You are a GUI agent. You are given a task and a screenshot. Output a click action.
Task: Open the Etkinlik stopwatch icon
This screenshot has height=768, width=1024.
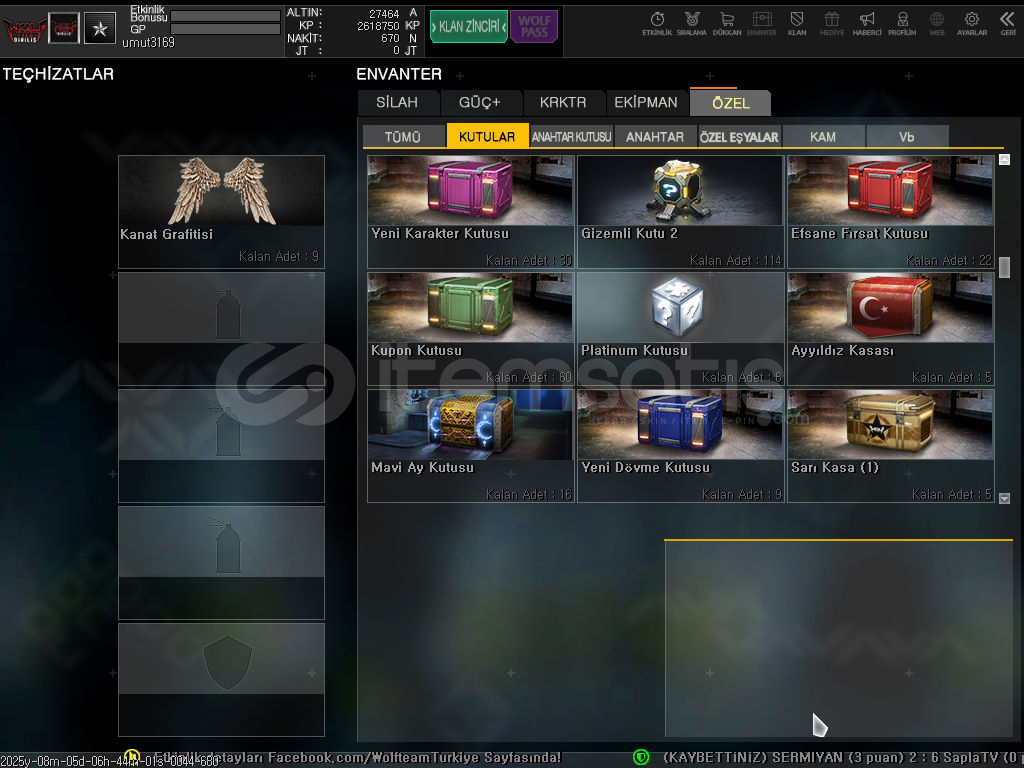[x=657, y=24]
